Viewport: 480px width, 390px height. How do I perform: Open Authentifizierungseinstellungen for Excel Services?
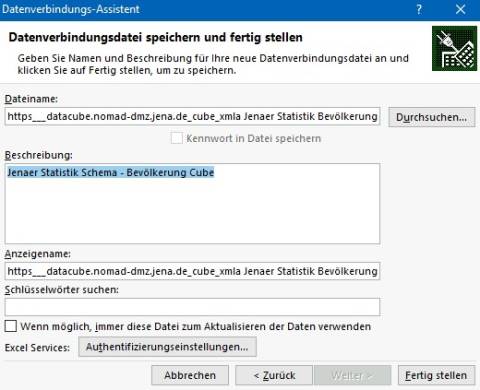tap(167, 347)
